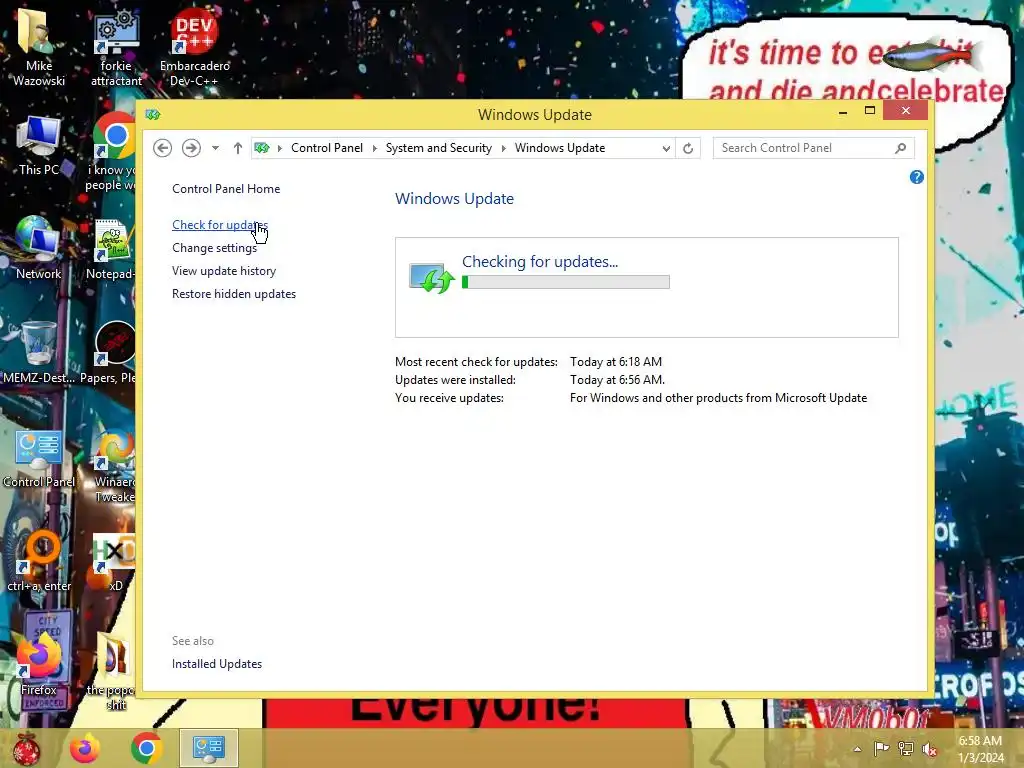Select This PC desktop icon
This screenshot has height=768, width=1024.
pyautogui.click(x=39, y=146)
